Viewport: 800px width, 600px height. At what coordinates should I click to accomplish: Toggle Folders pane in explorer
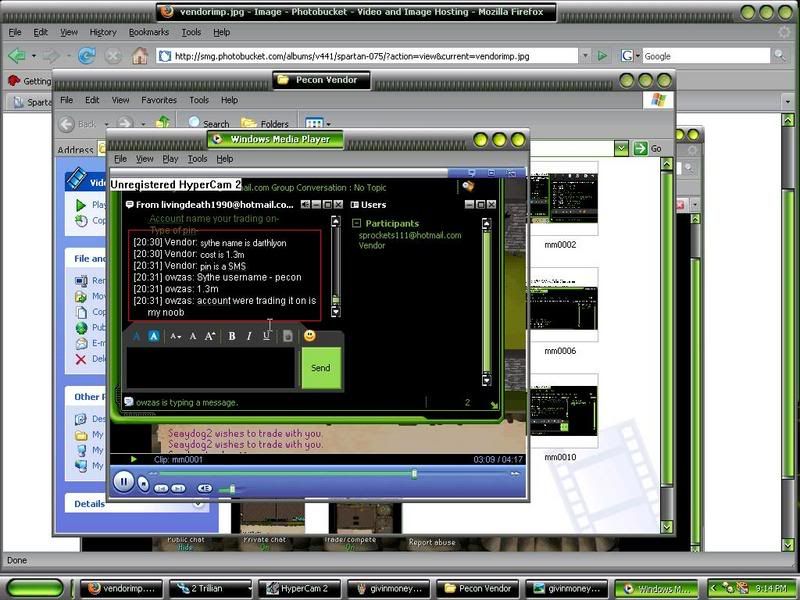pyautogui.click(x=265, y=123)
